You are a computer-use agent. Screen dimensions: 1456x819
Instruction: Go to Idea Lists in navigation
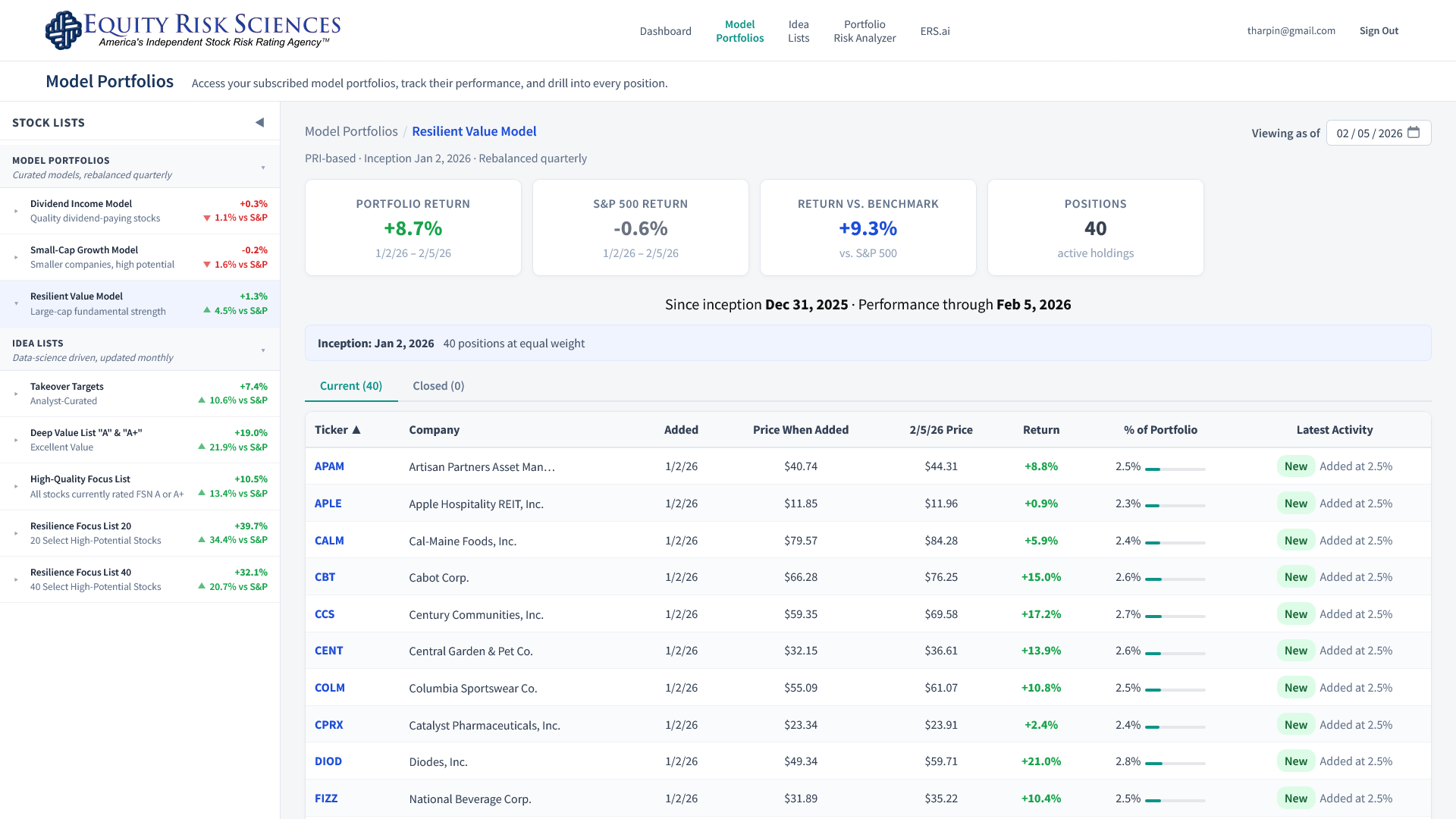pyautogui.click(x=799, y=31)
